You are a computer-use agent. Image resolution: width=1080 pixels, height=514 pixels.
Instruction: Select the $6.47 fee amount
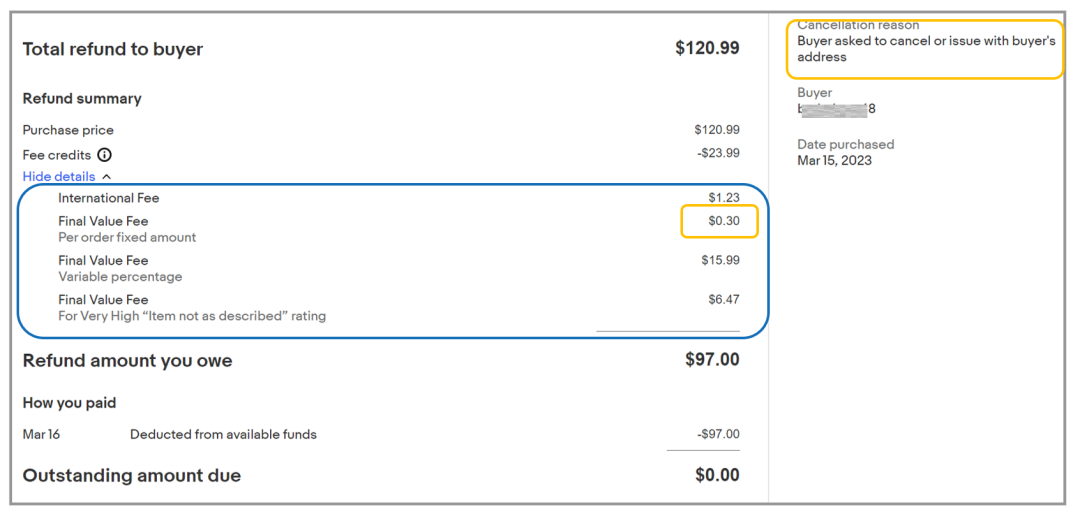click(724, 299)
